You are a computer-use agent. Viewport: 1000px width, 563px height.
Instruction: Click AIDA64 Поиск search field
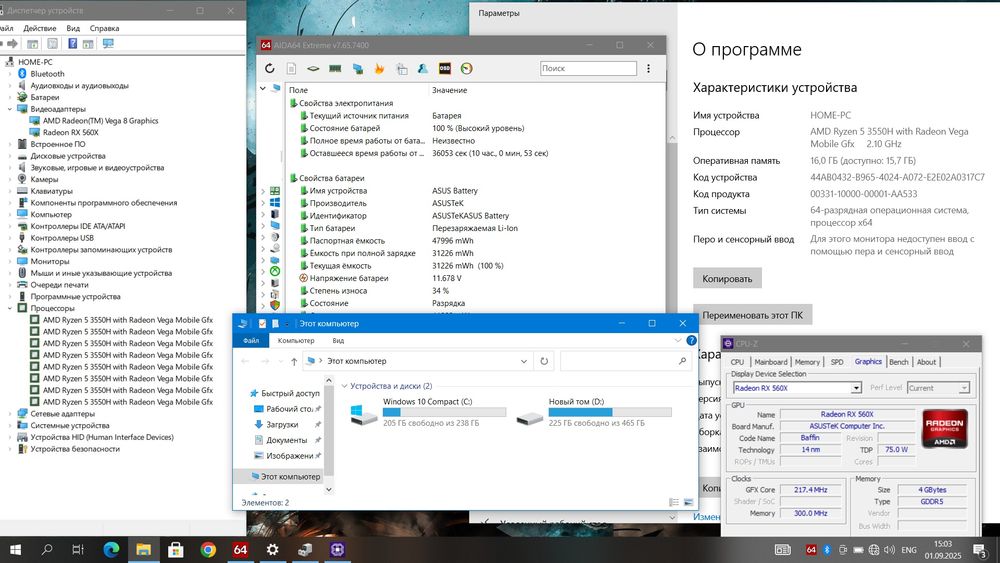pyautogui.click(x=588, y=68)
